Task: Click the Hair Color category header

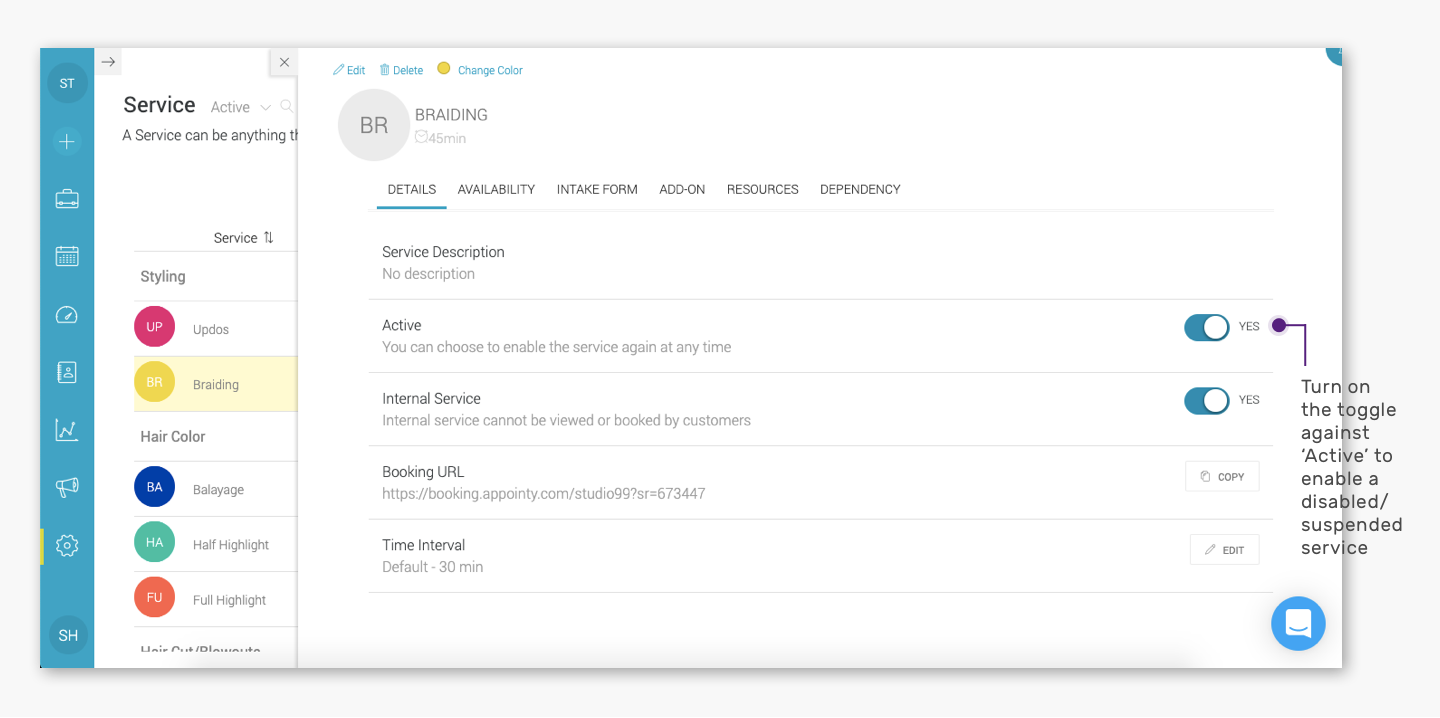Action: (x=173, y=437)
